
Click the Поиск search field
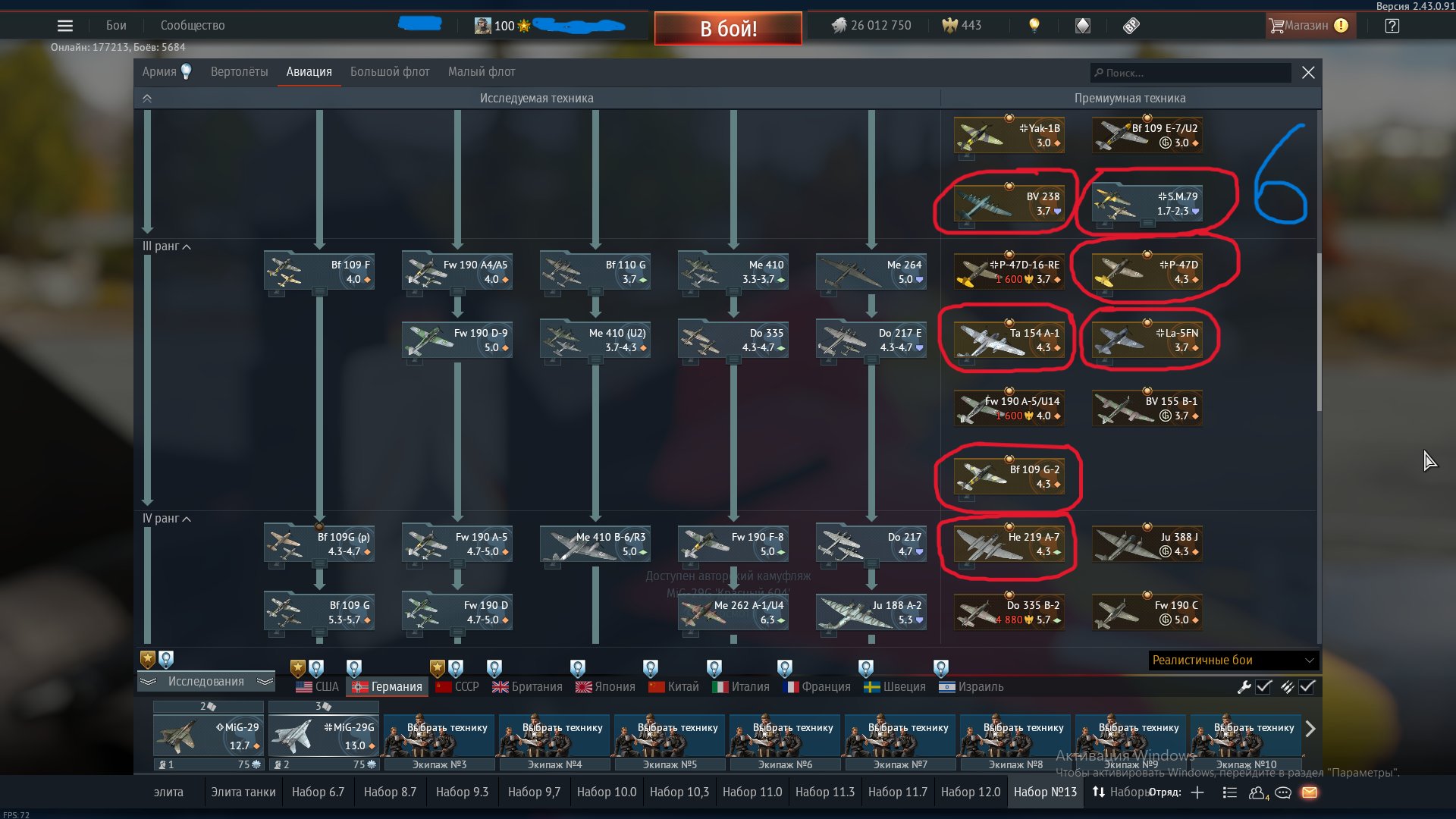[x=1191, y=73]
